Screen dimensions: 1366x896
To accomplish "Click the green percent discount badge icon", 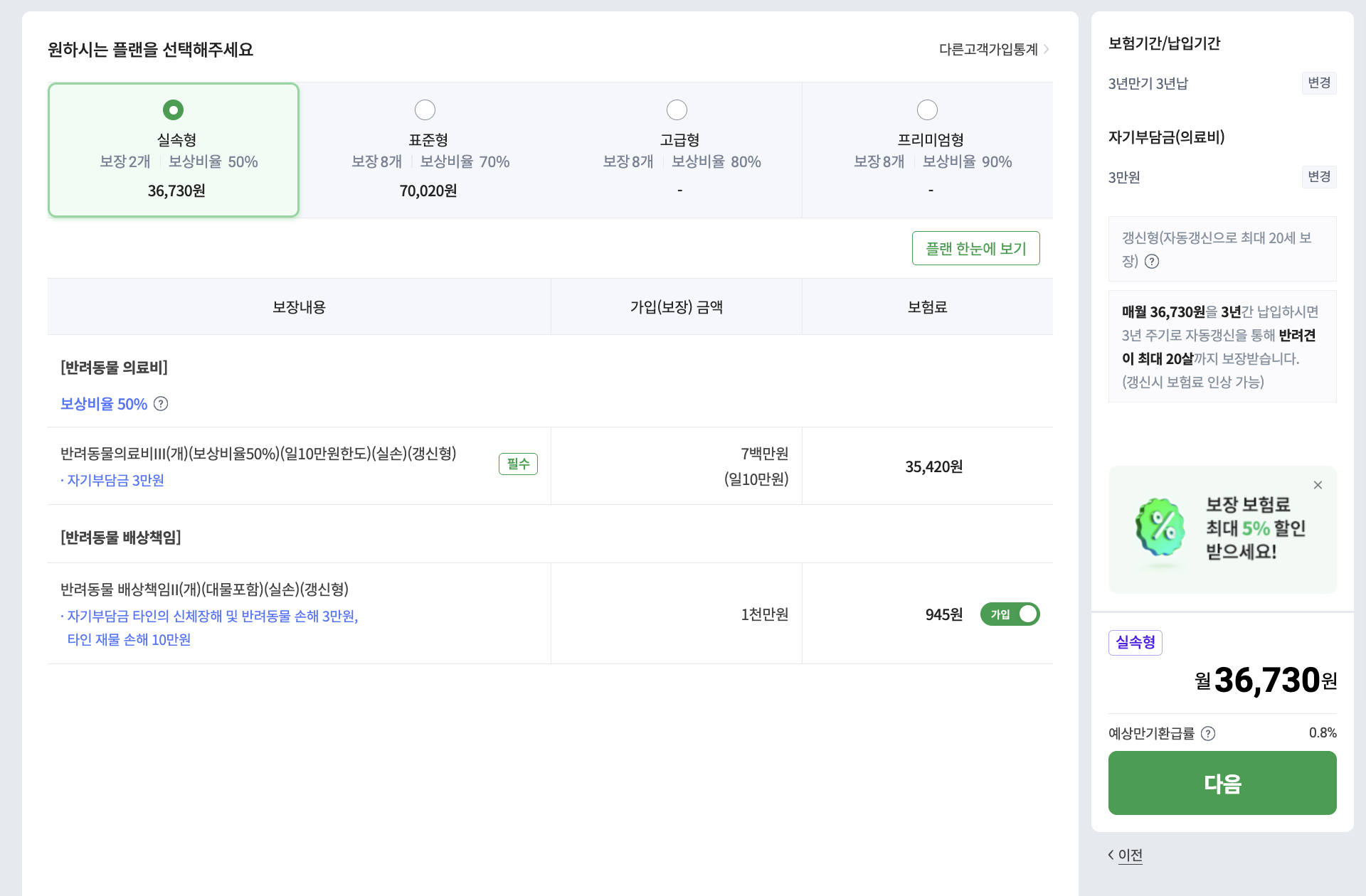I will (1160, 528).
